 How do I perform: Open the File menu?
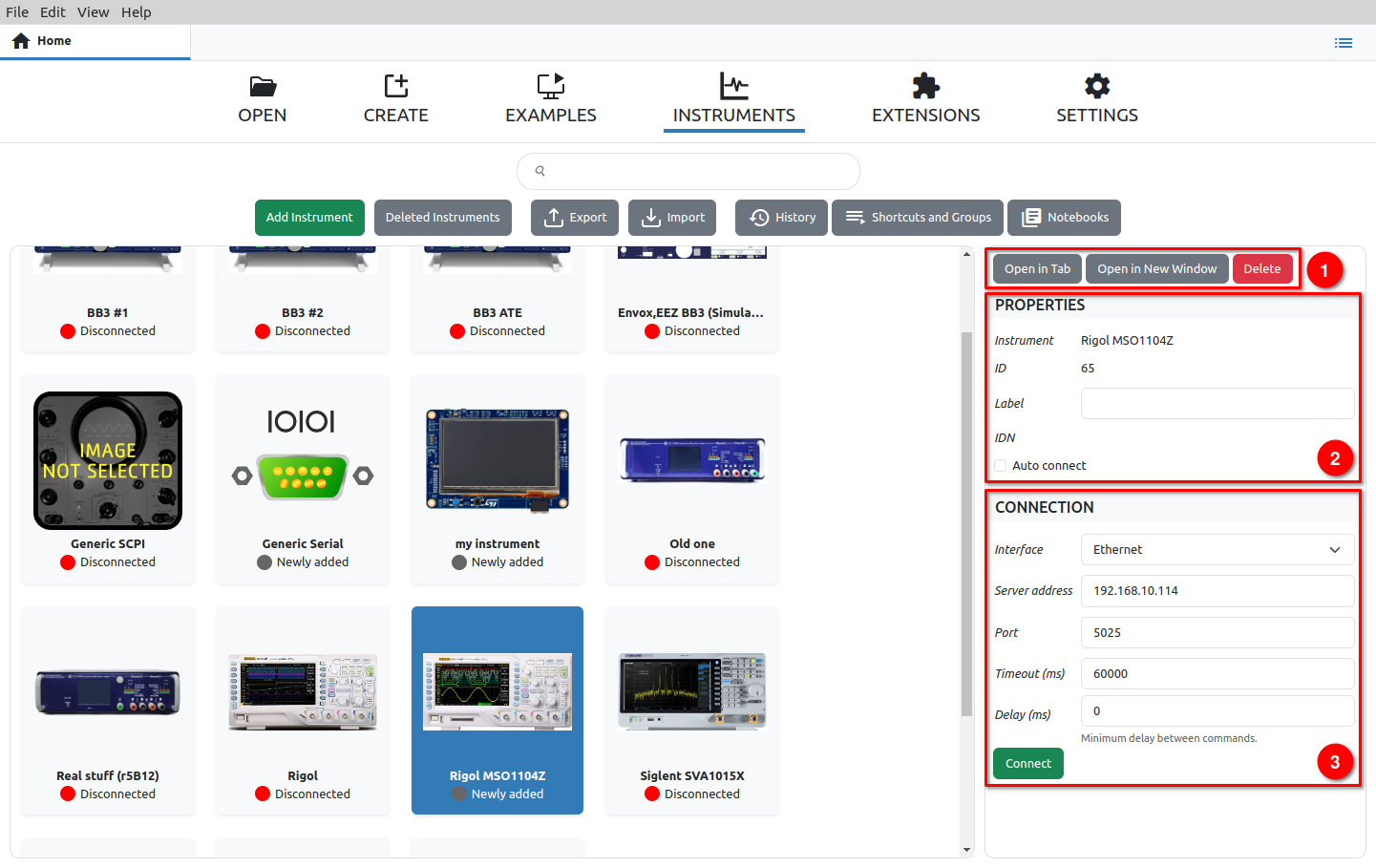[x=17, y=12]
